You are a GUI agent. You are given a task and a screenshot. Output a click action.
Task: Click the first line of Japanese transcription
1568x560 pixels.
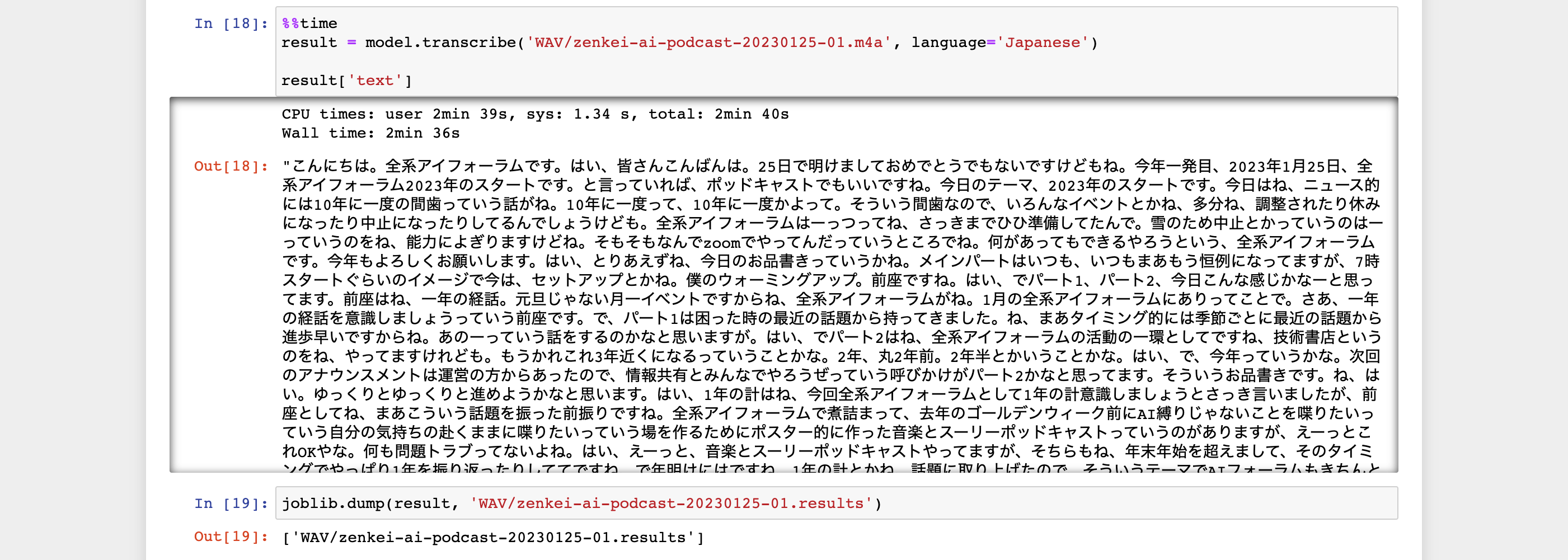[828, 166]
